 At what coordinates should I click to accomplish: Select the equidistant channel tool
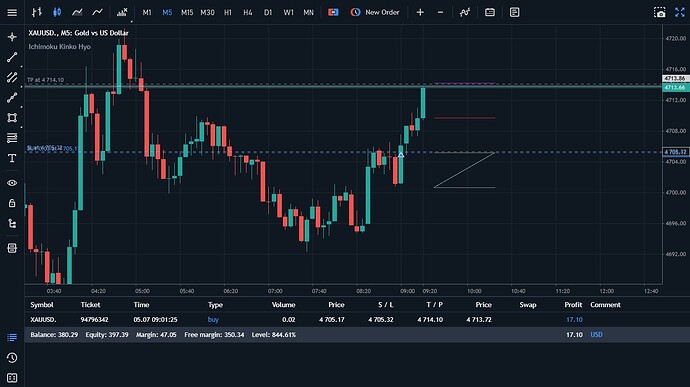coord(12,77)
